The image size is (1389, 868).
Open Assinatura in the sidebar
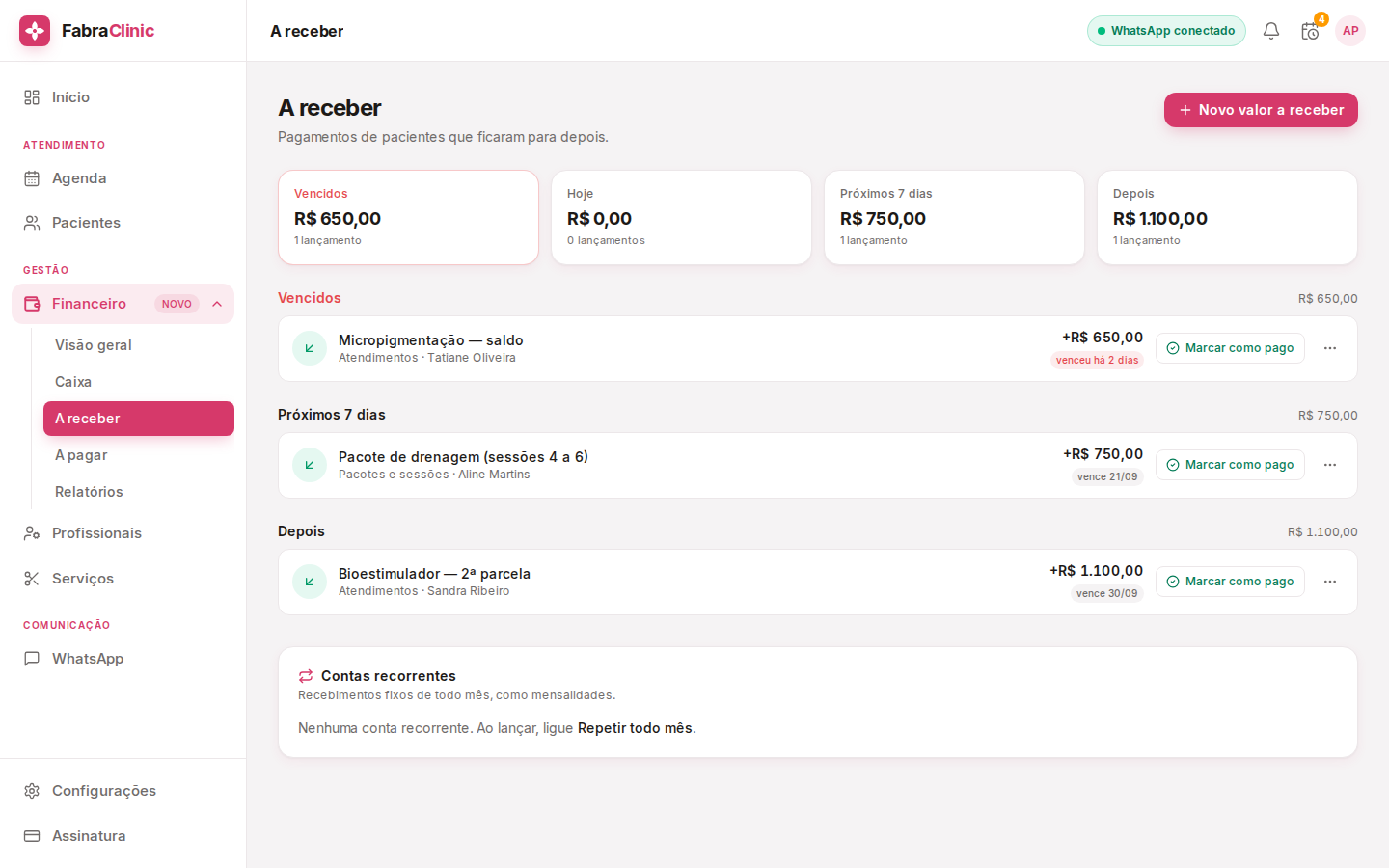click(123, 836)
